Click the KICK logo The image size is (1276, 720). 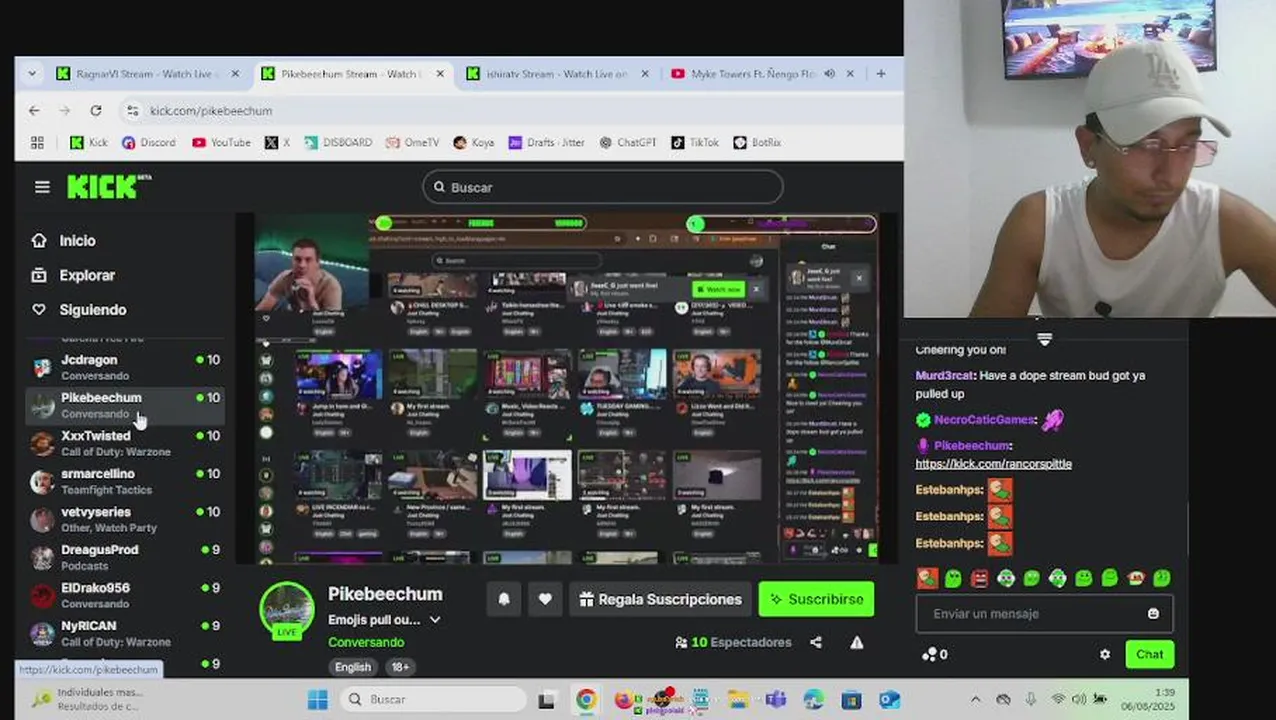108,186
